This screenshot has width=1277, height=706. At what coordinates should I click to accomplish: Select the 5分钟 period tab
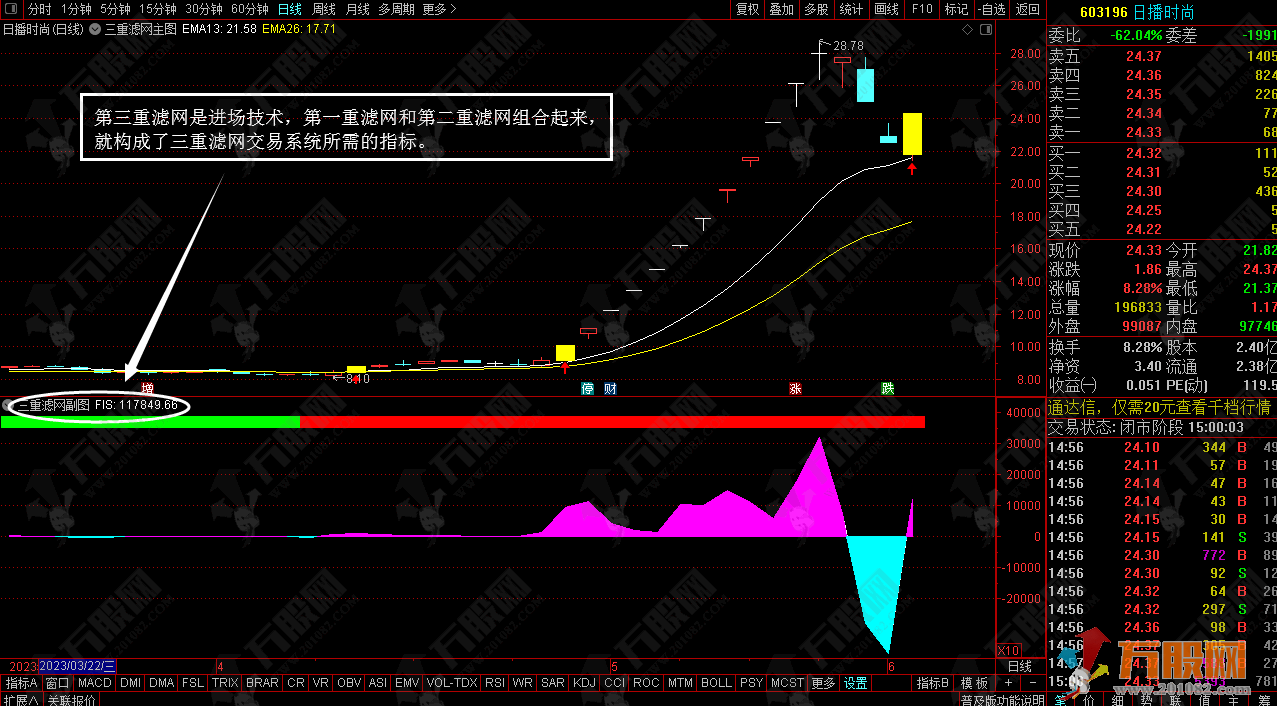point(116,9)
